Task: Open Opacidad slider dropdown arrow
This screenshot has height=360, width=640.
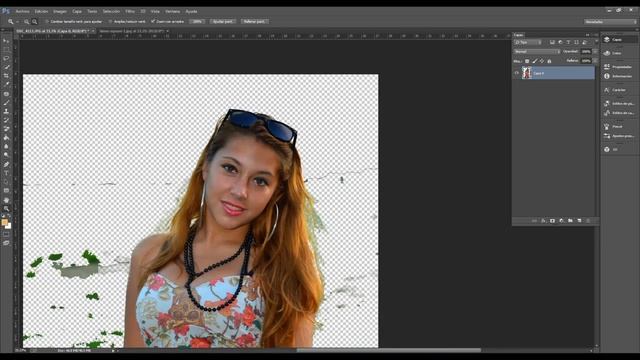Action: tap(595, 51)
